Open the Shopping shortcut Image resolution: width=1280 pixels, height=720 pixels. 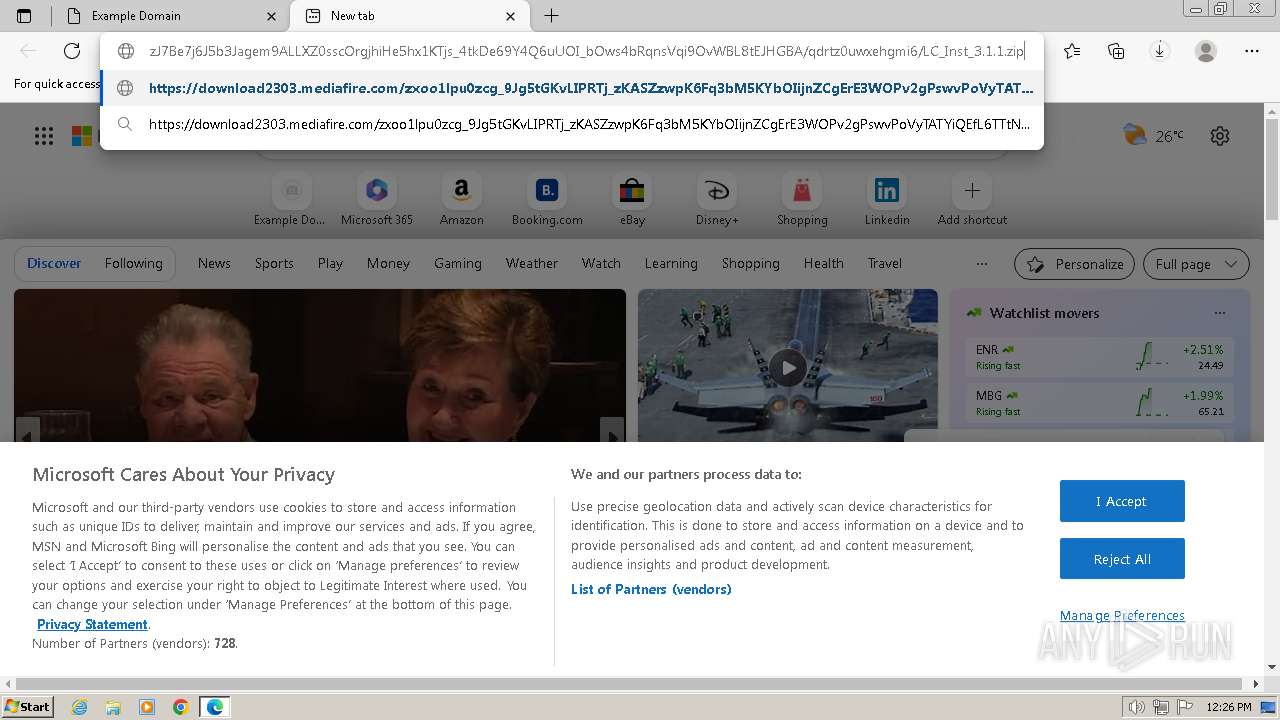point(802,200)
